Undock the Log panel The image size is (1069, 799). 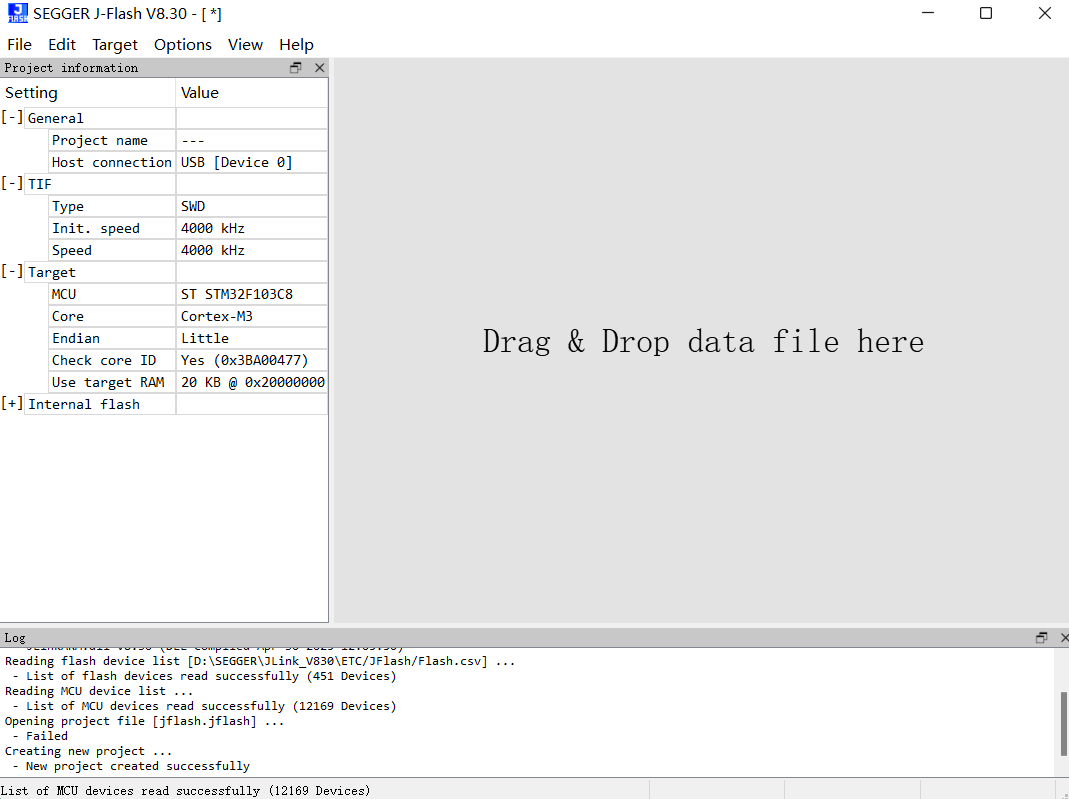[1041, 637]
